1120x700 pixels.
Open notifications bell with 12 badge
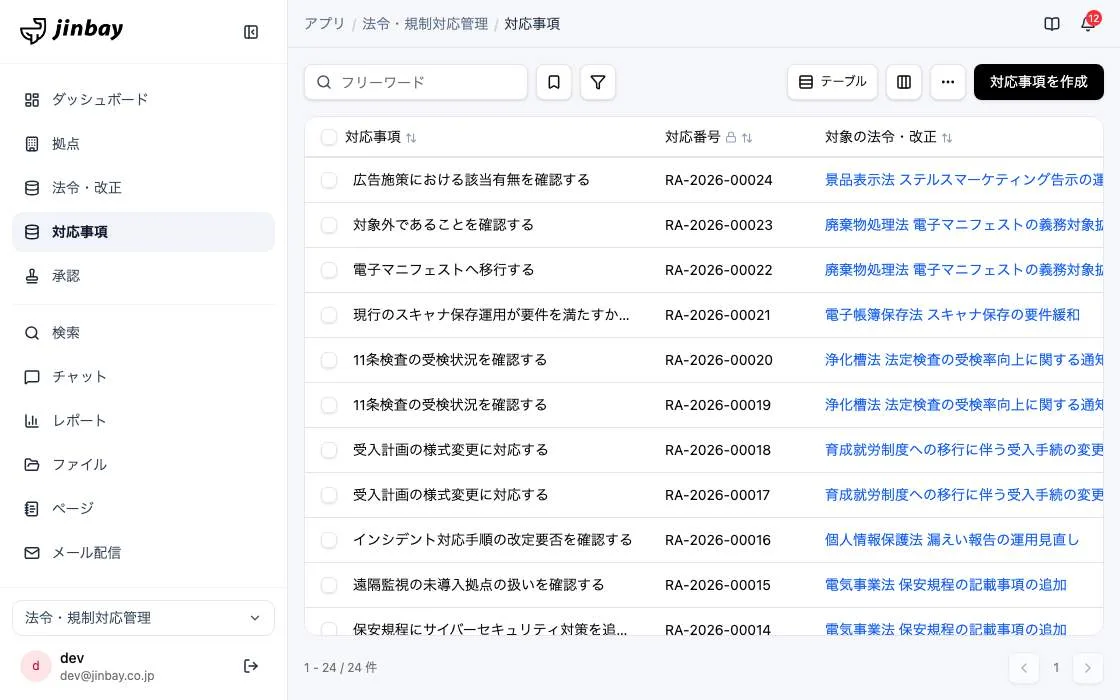(1088, 24)
